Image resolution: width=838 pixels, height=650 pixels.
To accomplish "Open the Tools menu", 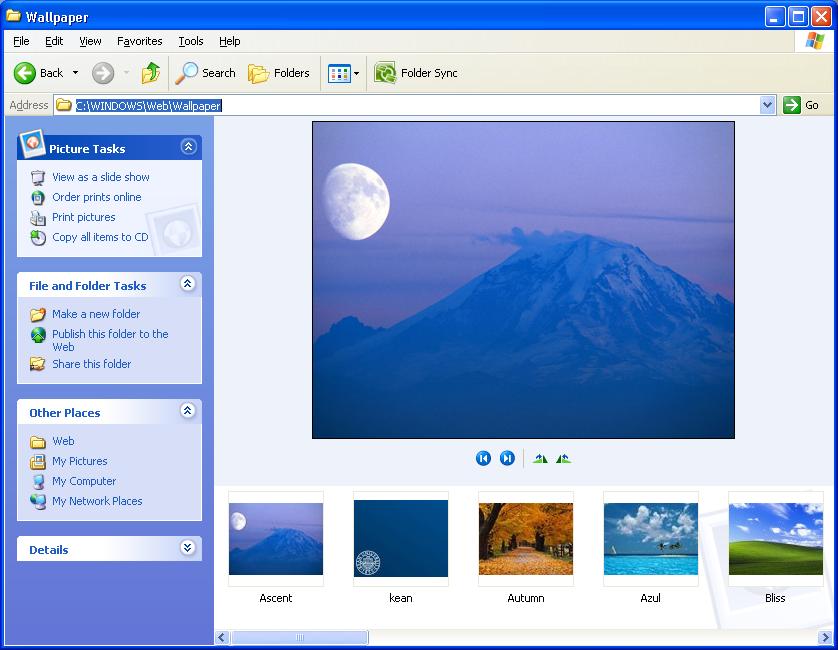I will tap(190, 41).
